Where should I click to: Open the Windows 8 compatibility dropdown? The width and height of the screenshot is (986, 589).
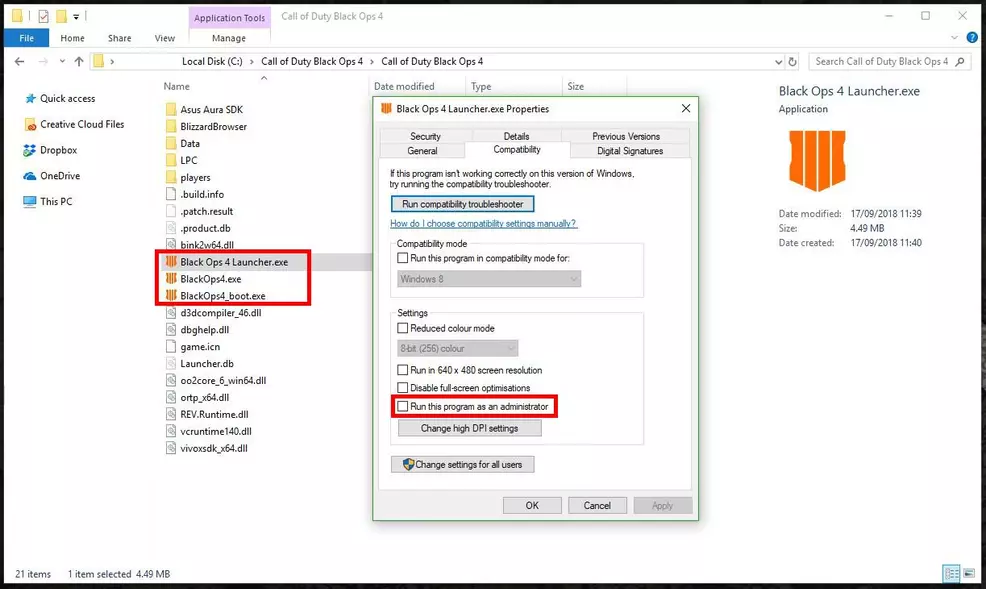click(489, 279)
